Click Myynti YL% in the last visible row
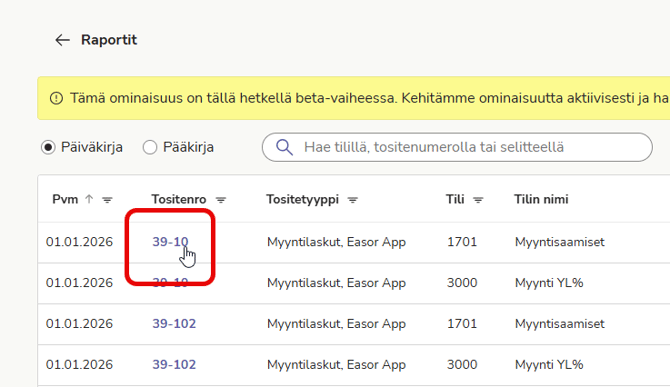 coord(549,365)
